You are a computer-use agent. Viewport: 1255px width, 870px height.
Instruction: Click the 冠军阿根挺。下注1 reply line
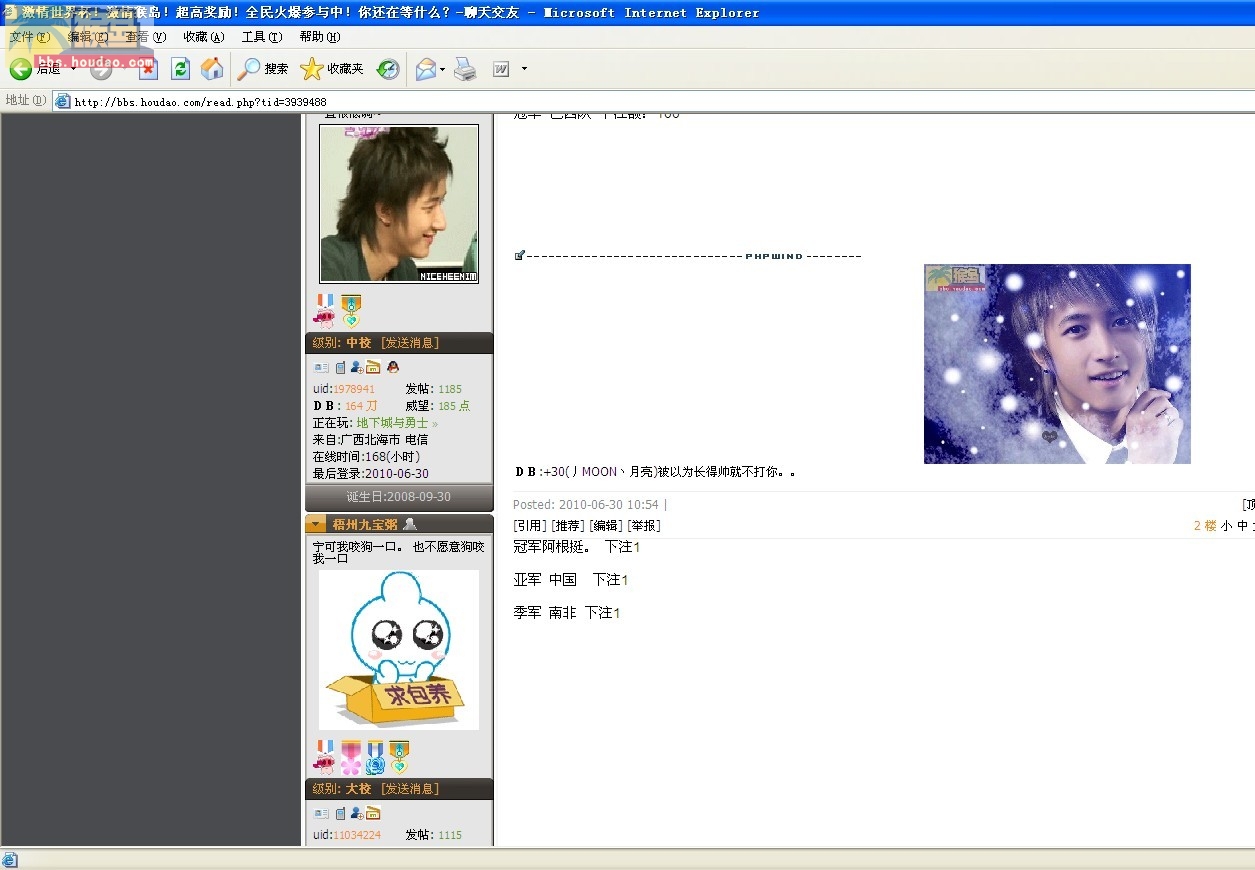577,547
